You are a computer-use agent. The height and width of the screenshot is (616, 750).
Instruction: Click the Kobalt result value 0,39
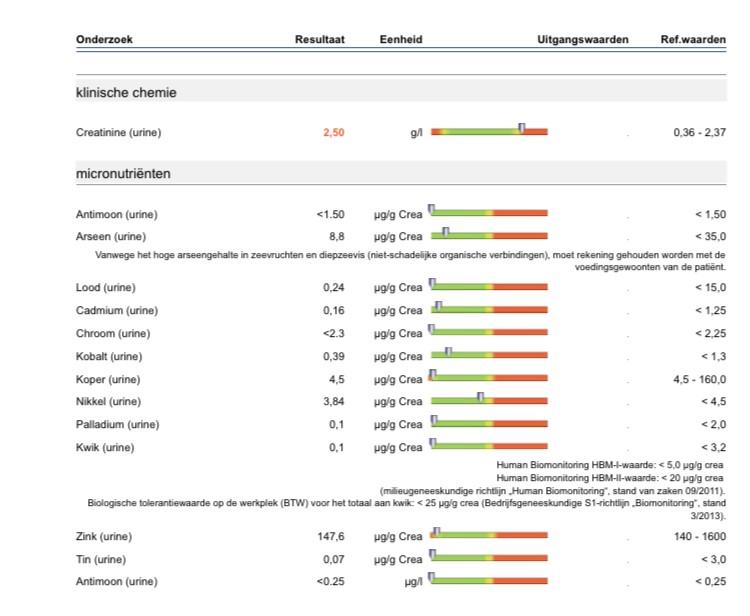point(333,356)
